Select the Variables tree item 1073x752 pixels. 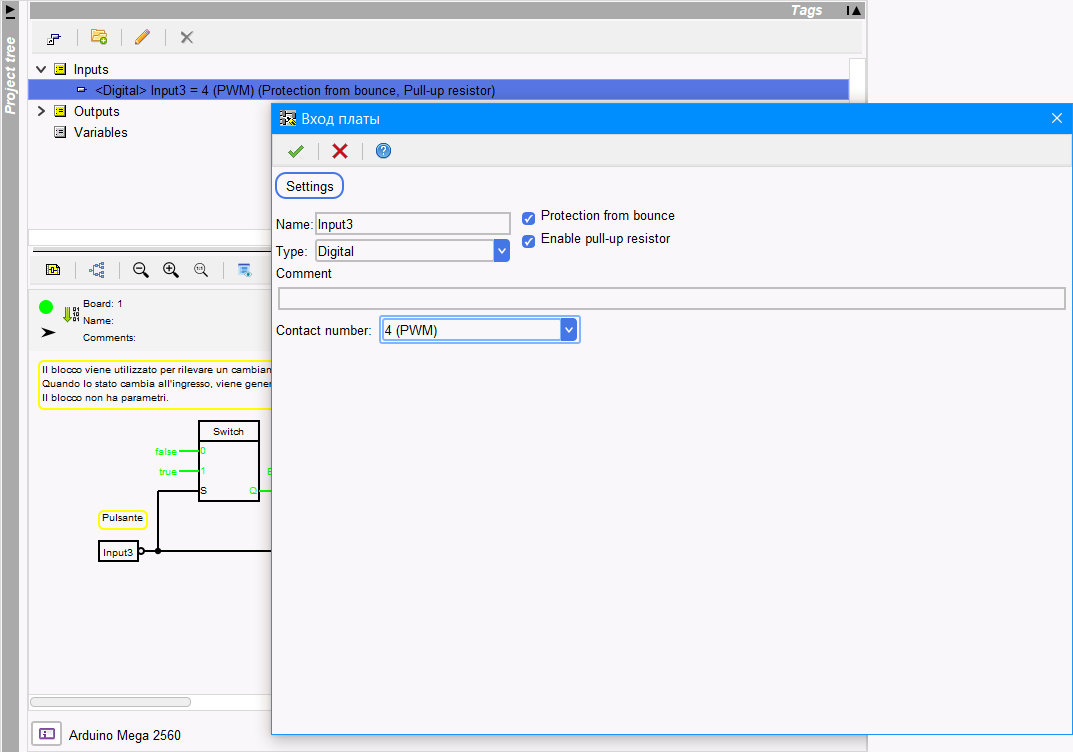100,132
